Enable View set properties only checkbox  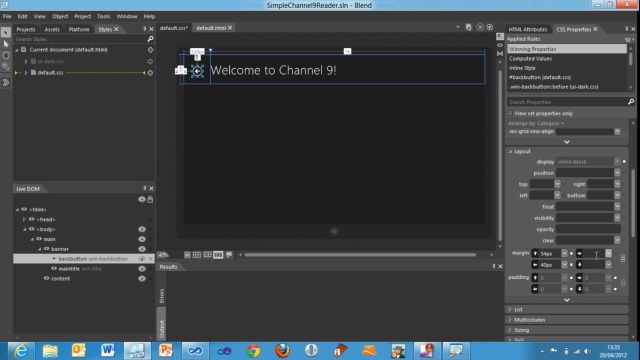point(510,113)
